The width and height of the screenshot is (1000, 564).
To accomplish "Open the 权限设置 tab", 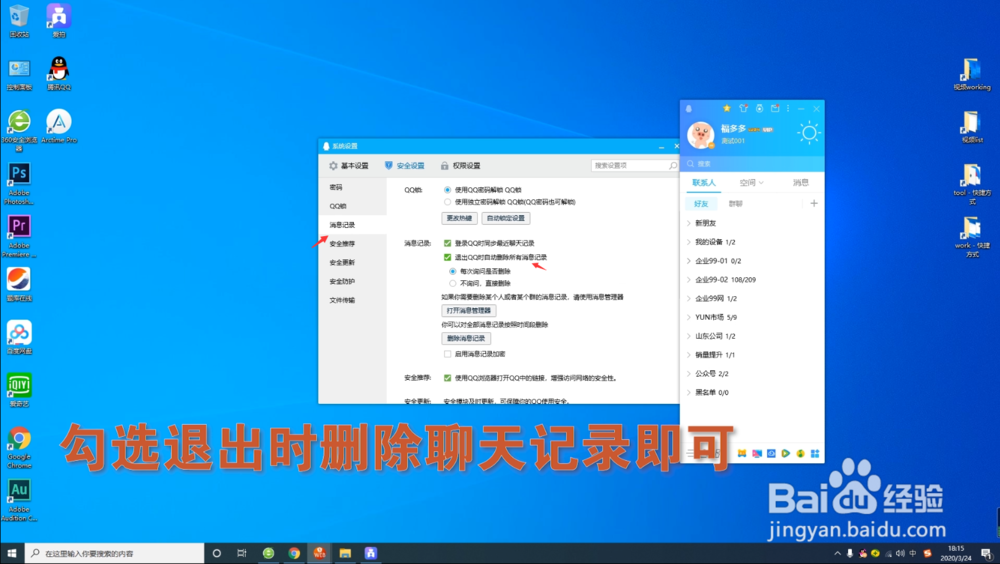I will point(460,166).
